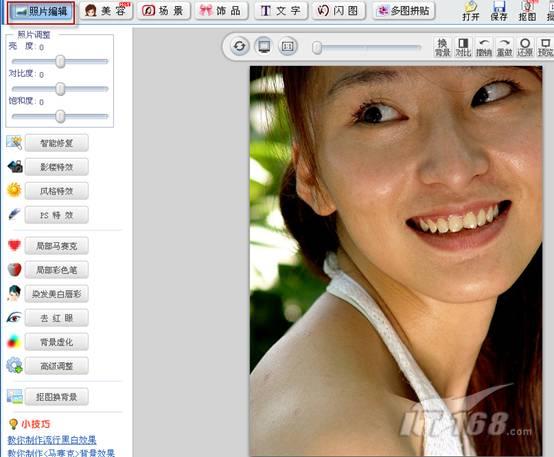The image size is (554, 457).
Task: Click the 智能修复 smart repair button
Action: 57,143
